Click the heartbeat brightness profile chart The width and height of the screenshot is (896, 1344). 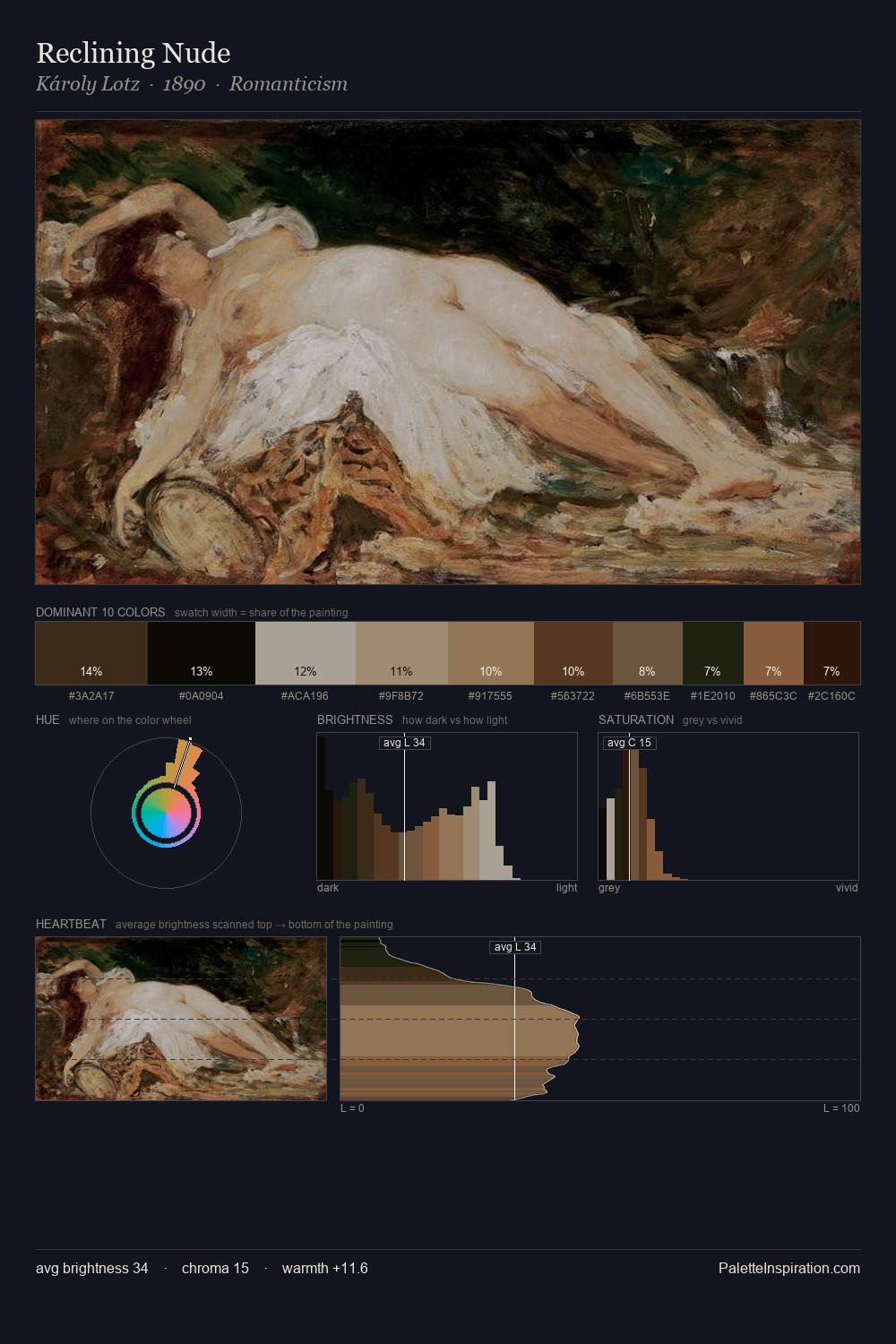click(x=600, y=1019)
